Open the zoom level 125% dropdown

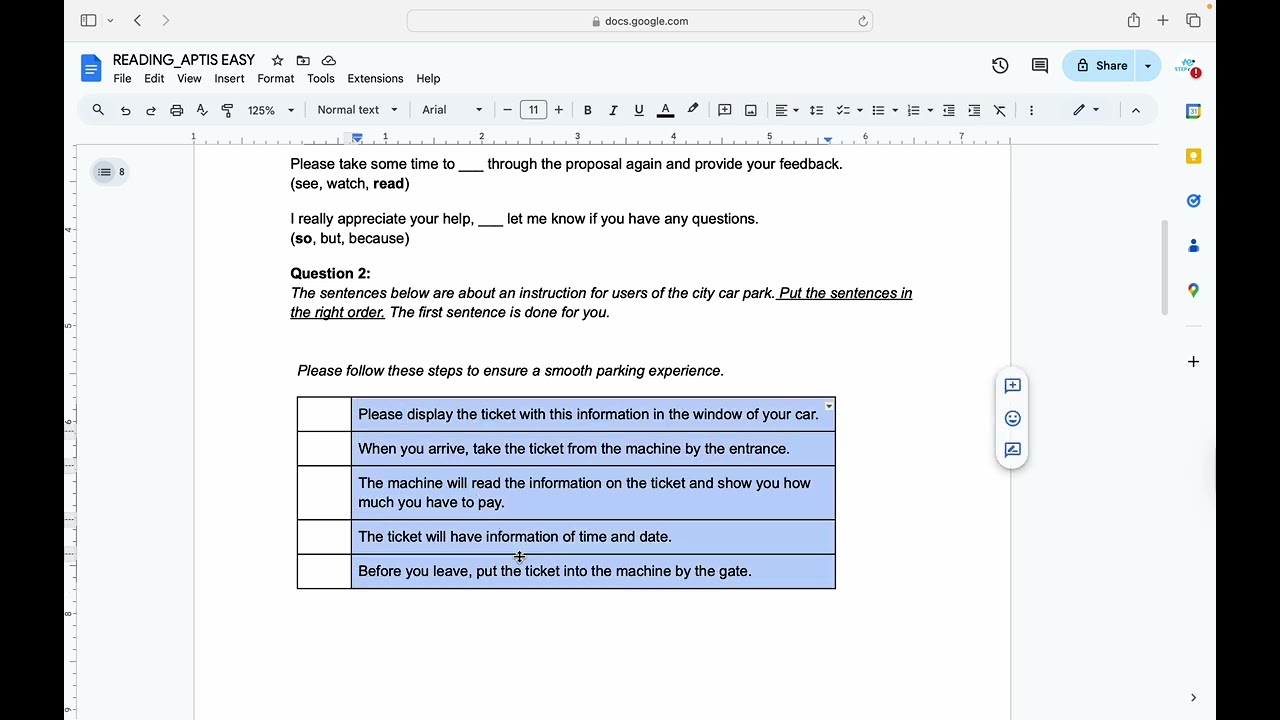(271, 110)
